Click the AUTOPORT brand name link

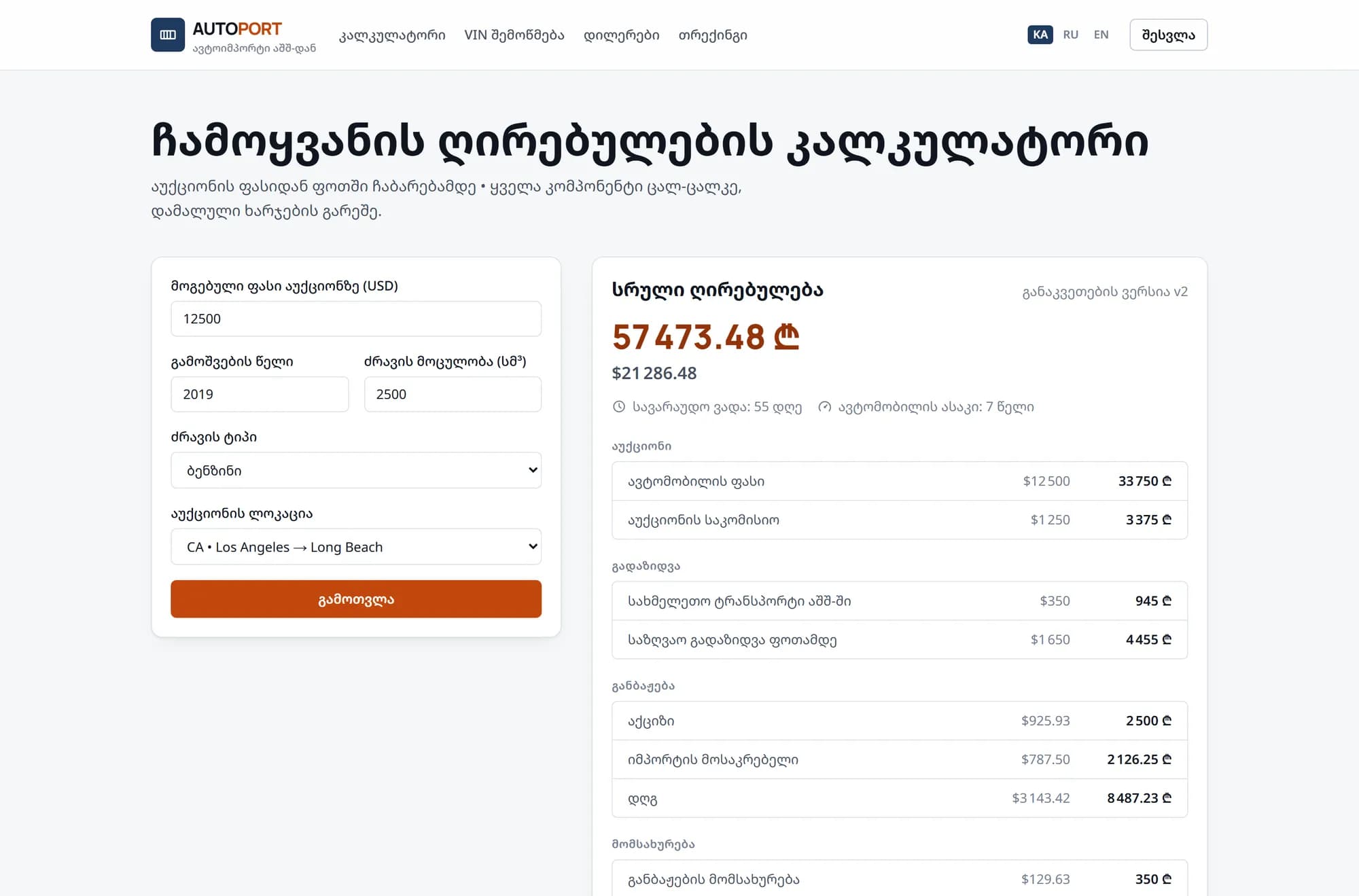coord(237,29)
